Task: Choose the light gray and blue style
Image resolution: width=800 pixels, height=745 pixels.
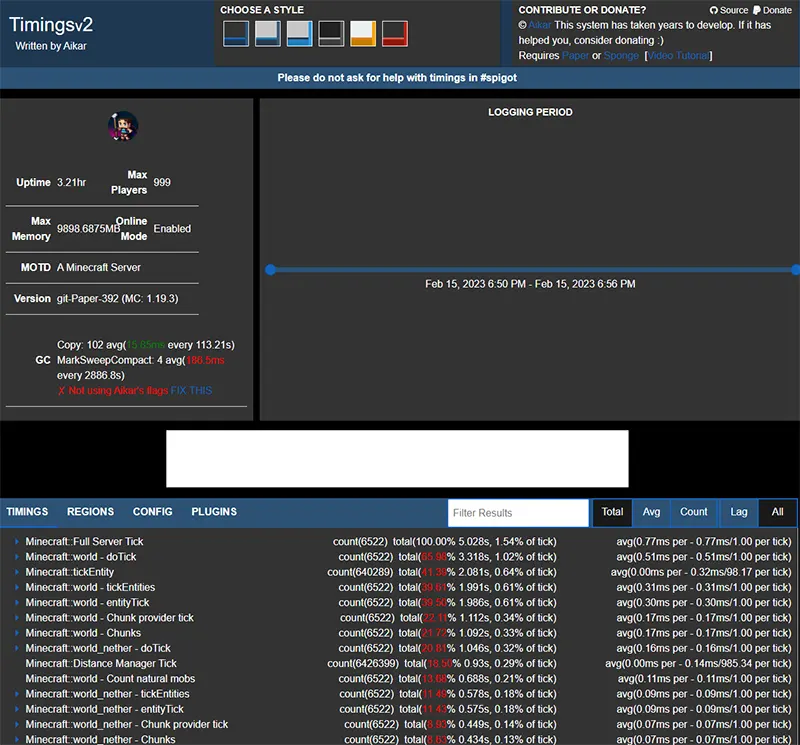Action: point(267,34)
